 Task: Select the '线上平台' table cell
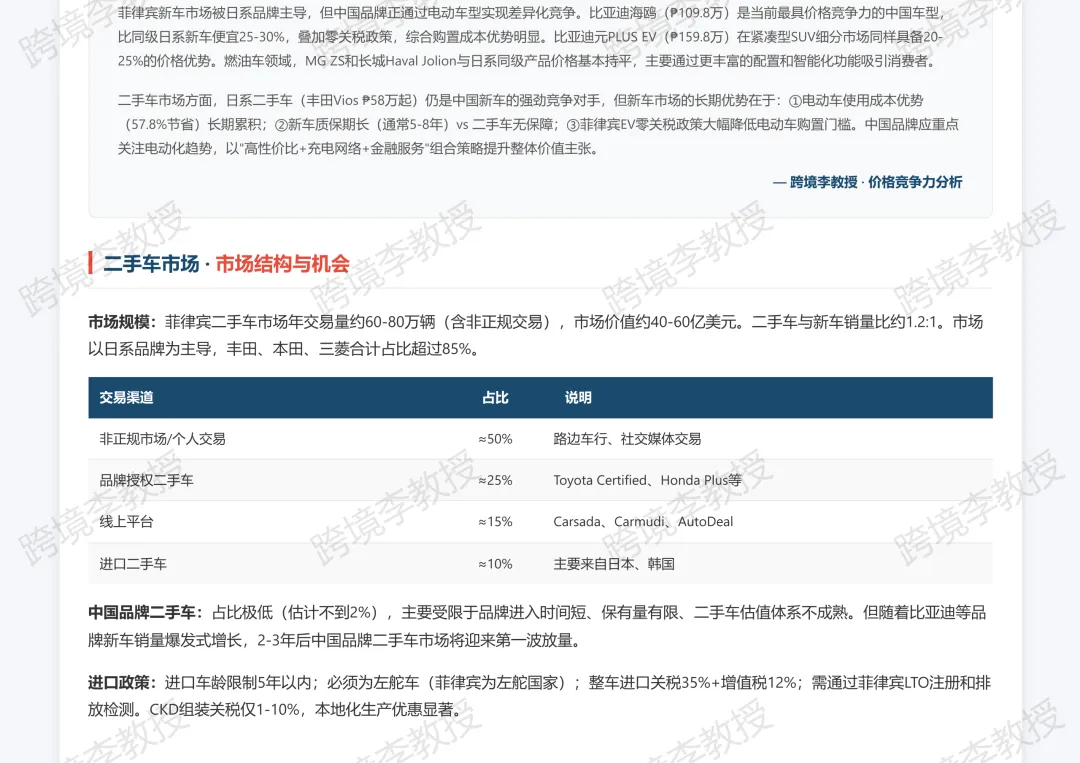(126, 521)
